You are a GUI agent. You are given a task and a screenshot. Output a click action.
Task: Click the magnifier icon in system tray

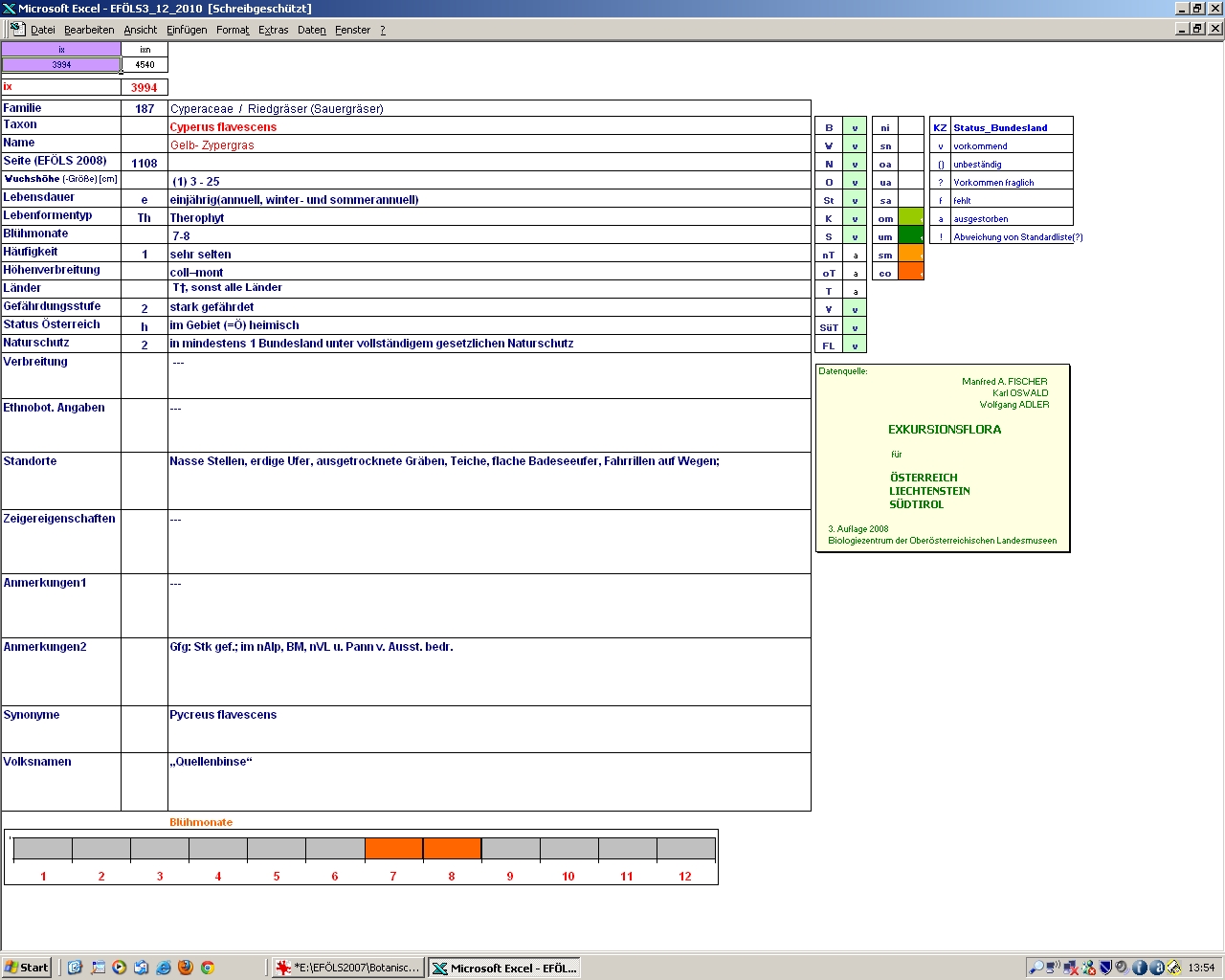1036,968
